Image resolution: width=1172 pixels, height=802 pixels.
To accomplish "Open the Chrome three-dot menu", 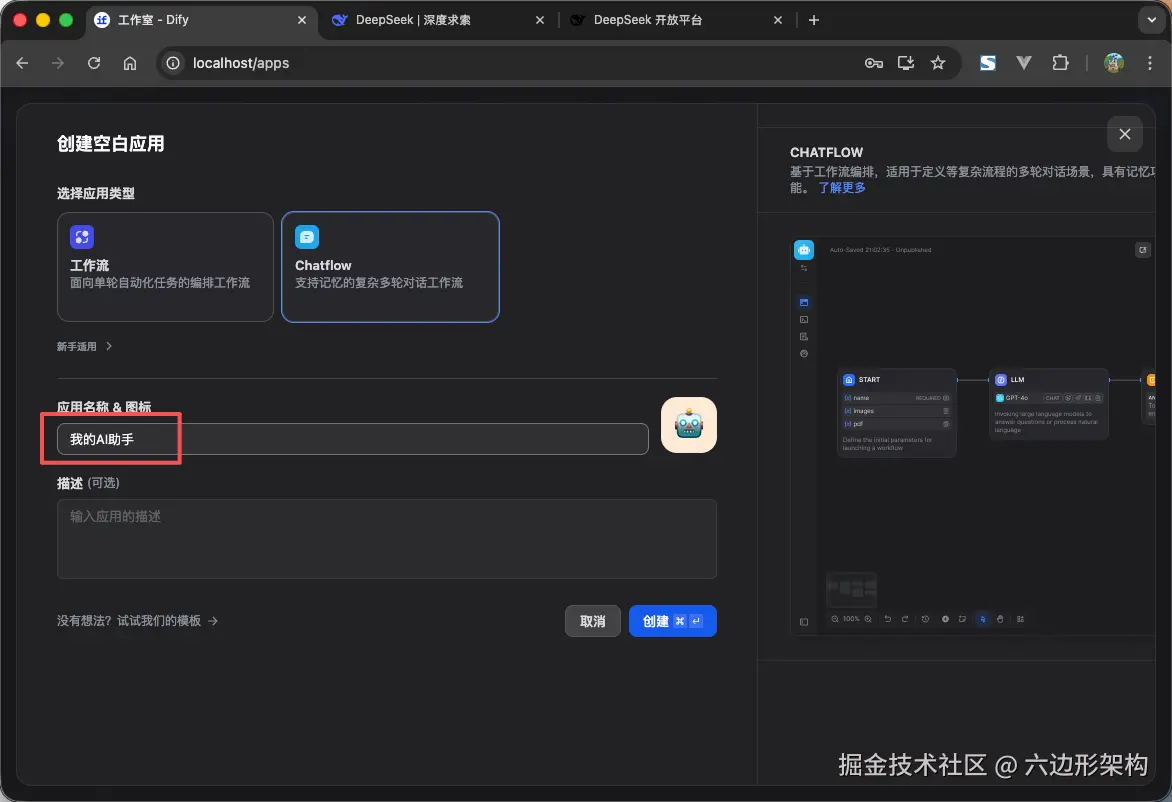I will coord(1151,62).
